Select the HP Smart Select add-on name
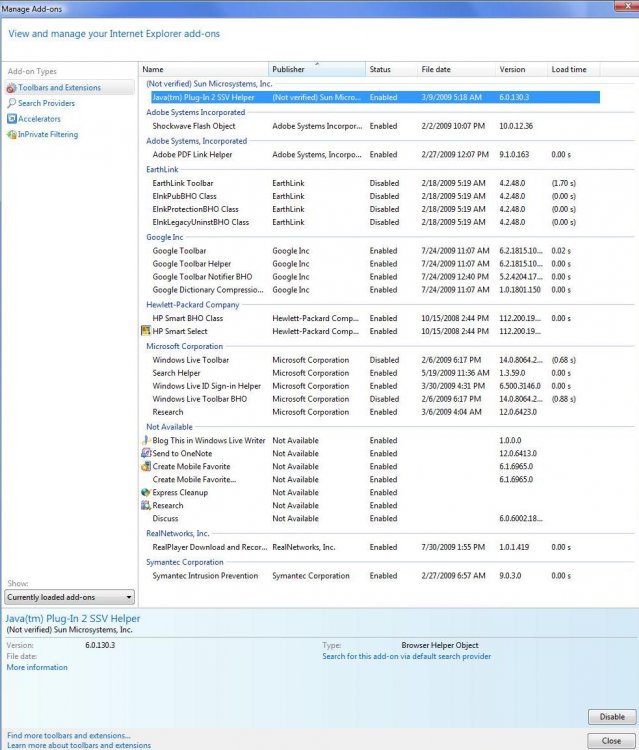The width and height of the screenshot is (639, 750). pyautogui.click(x=180, y=331)
